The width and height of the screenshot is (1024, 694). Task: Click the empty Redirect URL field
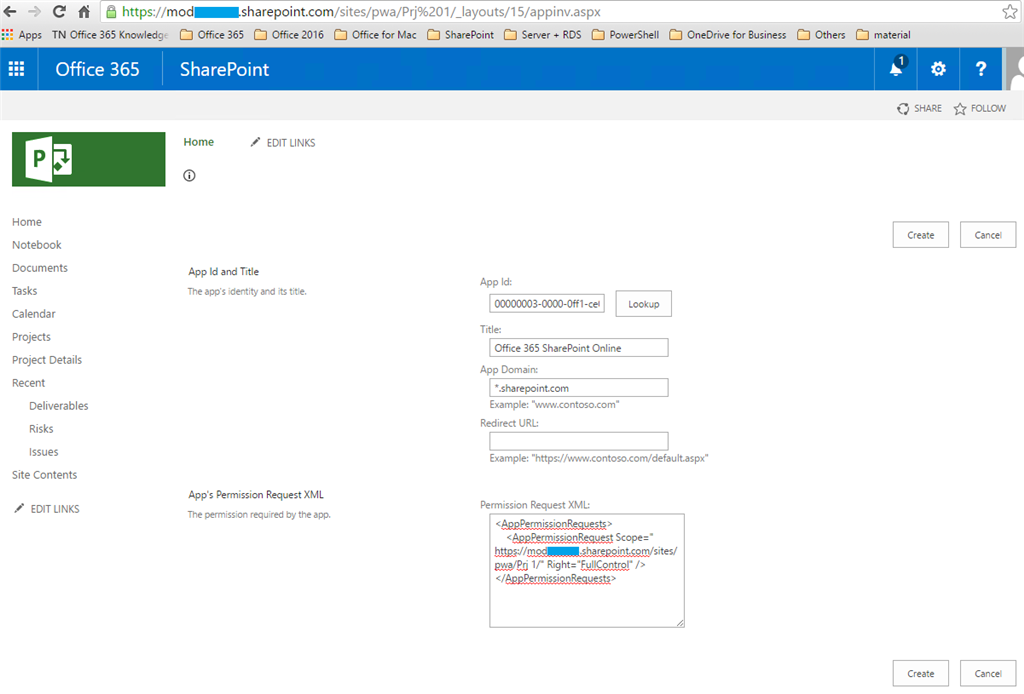click(x=579, y=441)
